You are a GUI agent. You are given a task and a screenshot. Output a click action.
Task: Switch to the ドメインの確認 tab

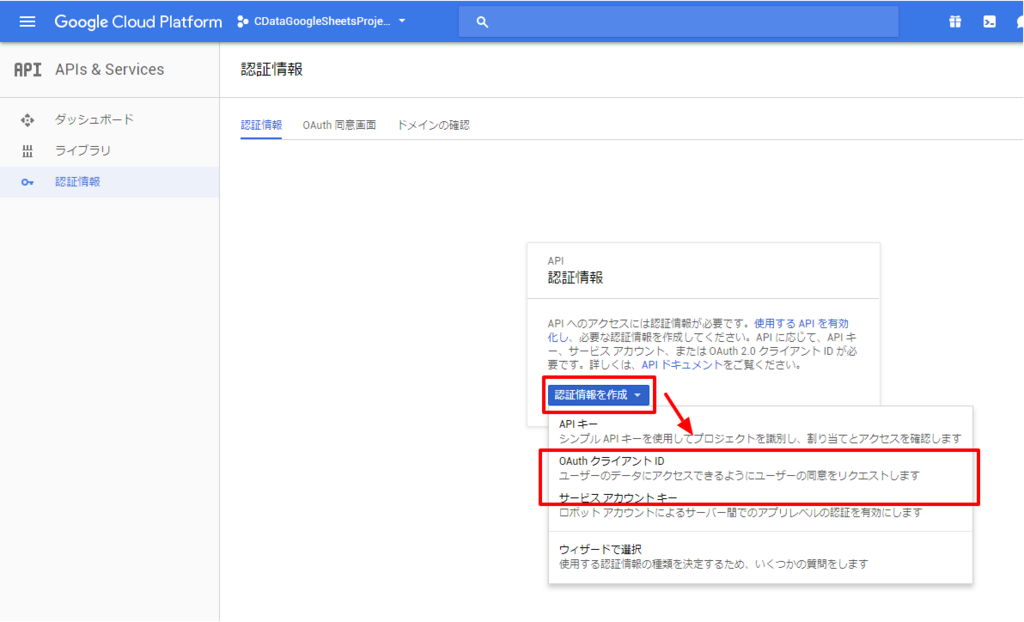433,125
